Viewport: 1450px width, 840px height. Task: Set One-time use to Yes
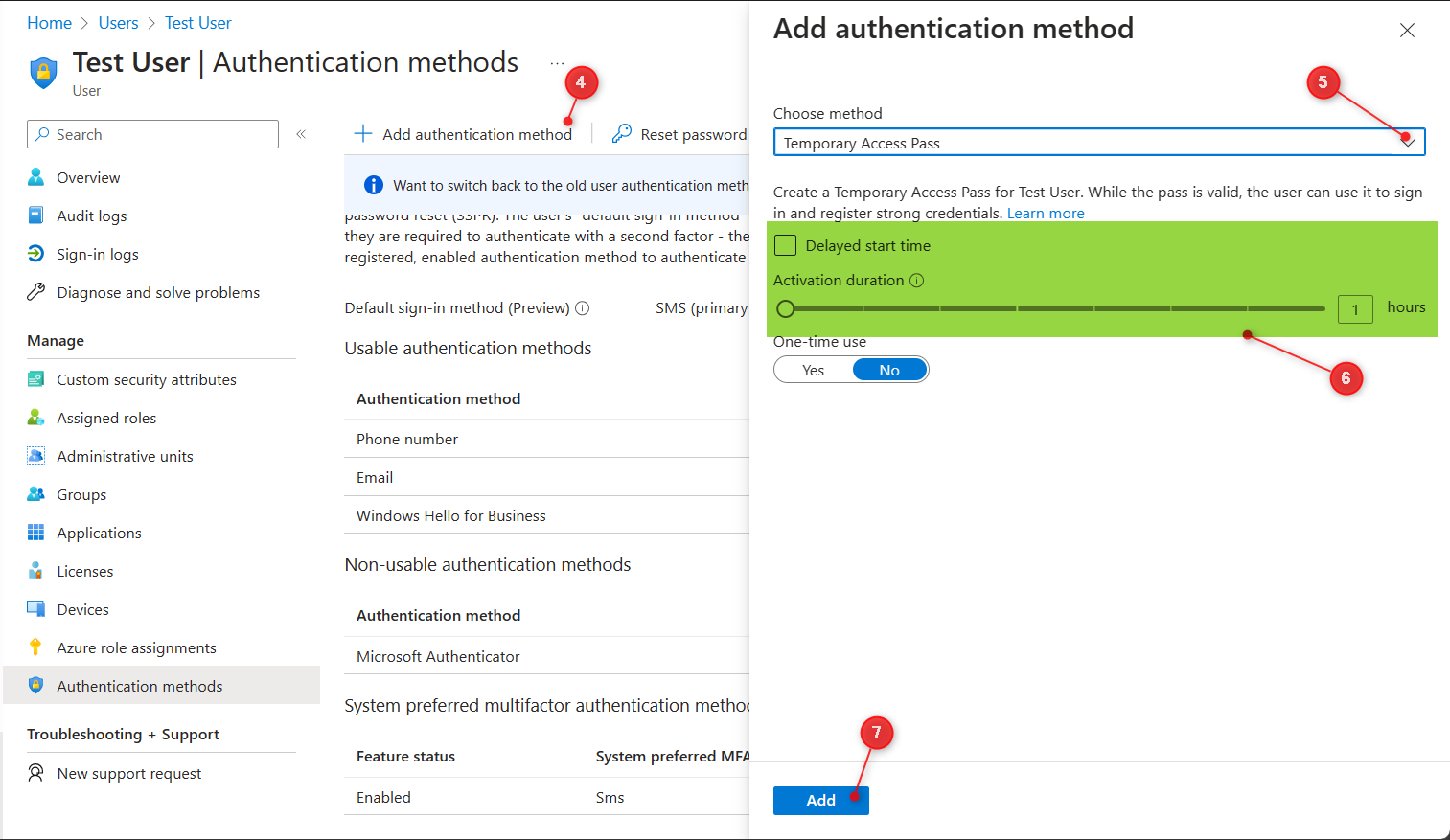(x=813, y=370)
